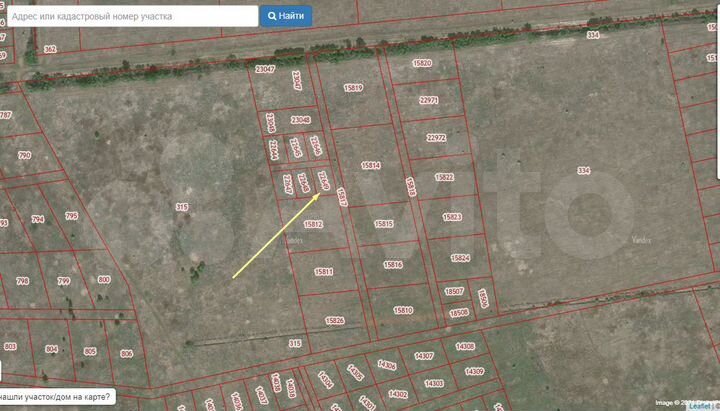Select parcel labeled 15820
720x411 pixels.
click(x=422, y=63)
